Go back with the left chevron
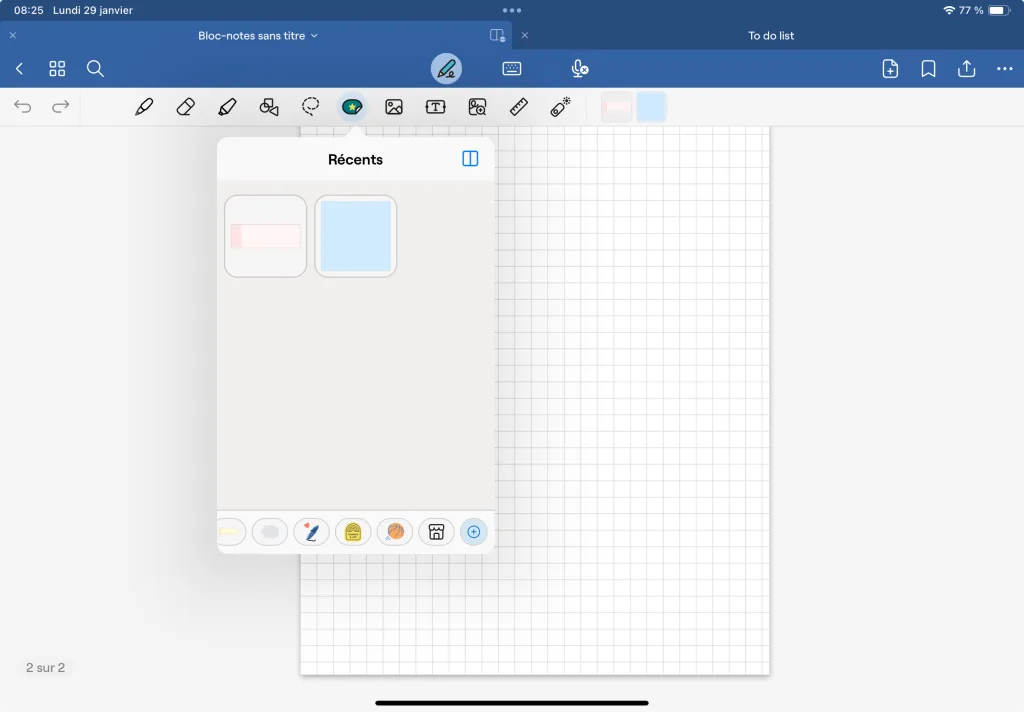Screen dimensions: 1024x712 (x=20, y=69)
